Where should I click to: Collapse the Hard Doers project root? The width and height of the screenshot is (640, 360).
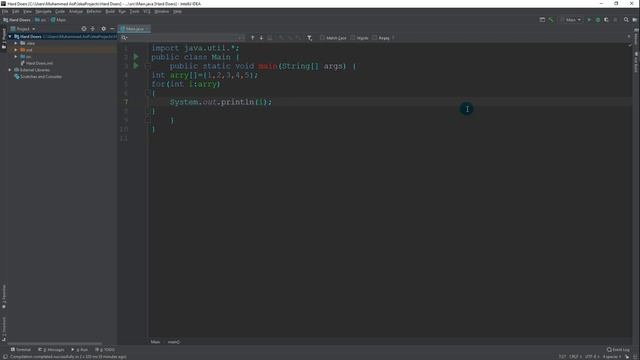click(10, 37)
